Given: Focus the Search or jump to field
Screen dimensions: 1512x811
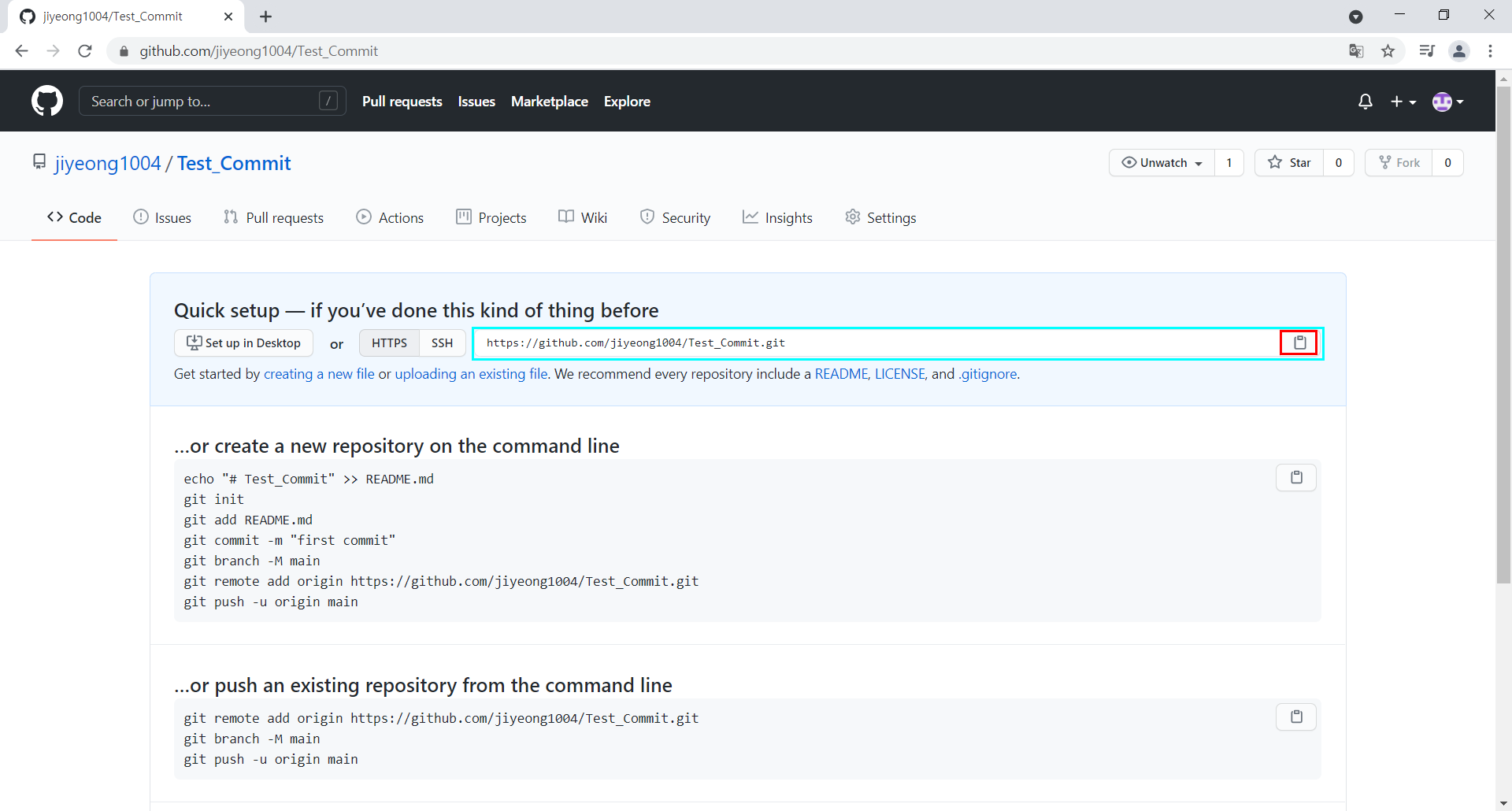Looking at the screenshot, I should pos(213,101).
